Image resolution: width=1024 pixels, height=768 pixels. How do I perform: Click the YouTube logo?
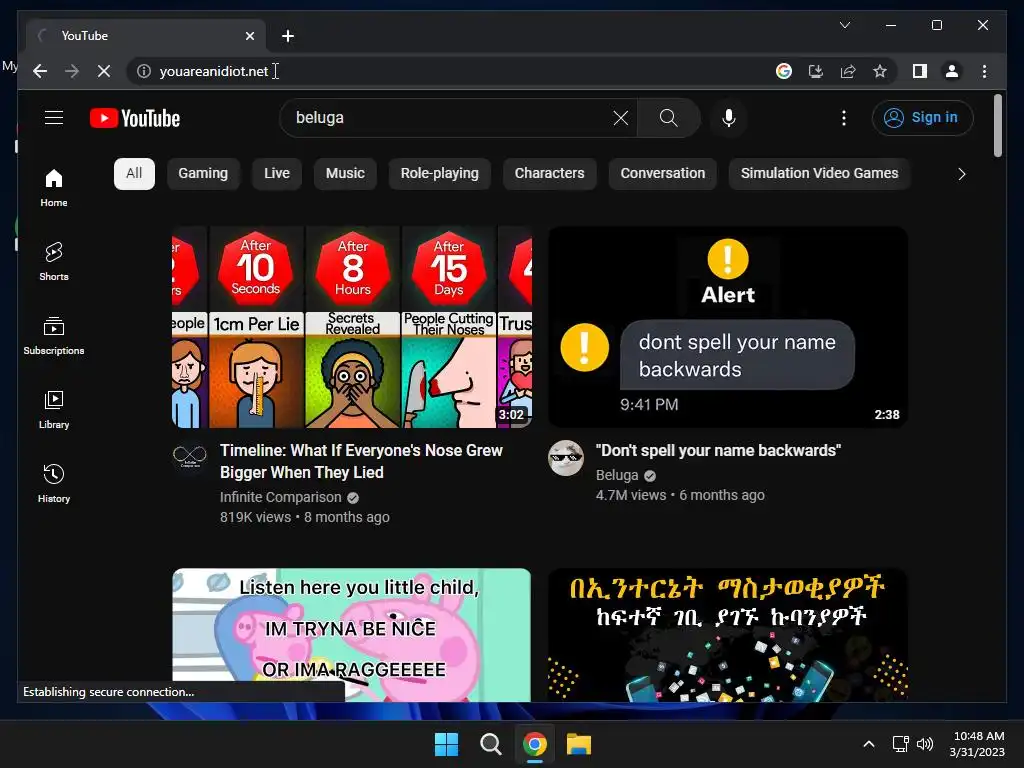tap(135, 118)
